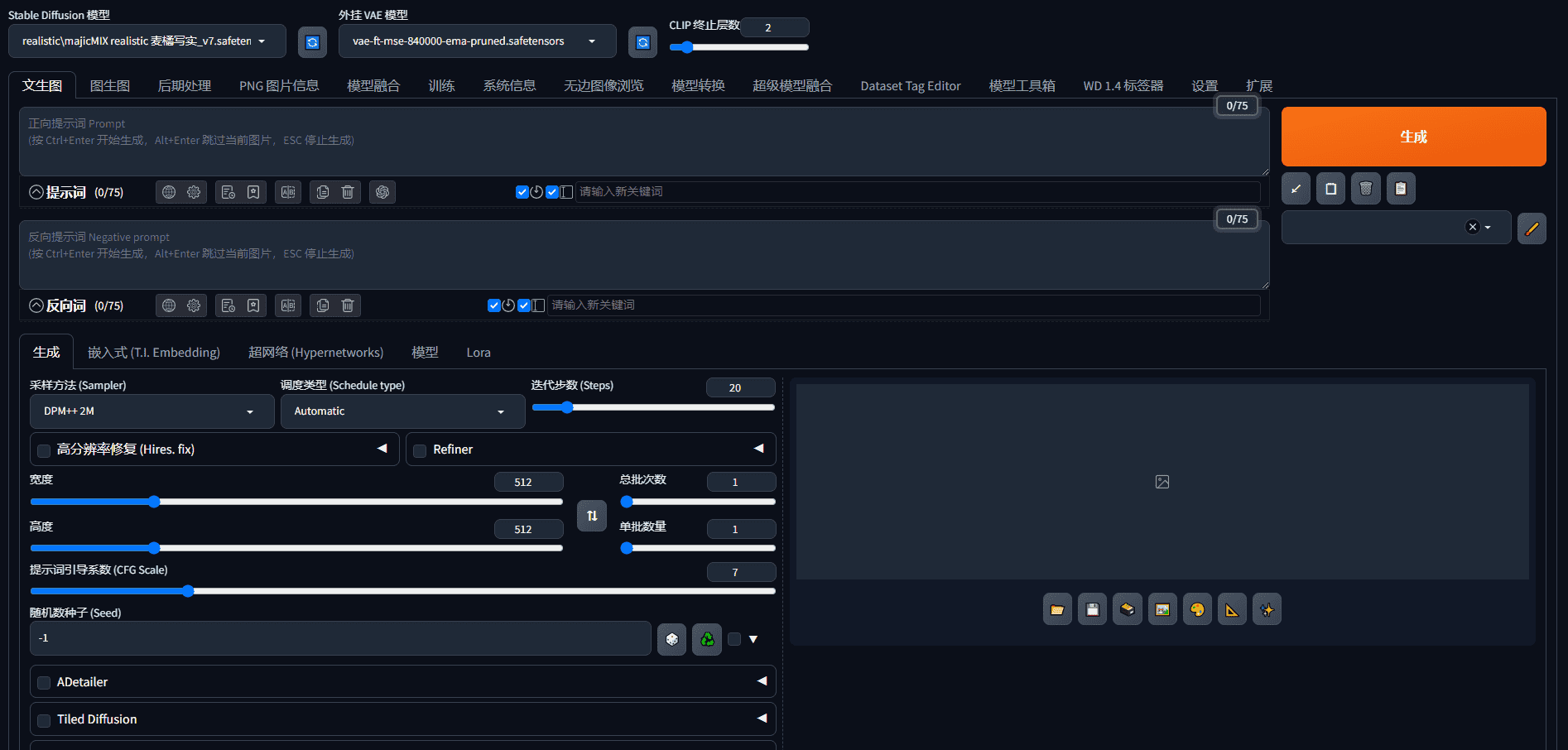Enable the ADetailer checkbox
This screenshot has width=1568, height=750.
(x=45, y=683)
